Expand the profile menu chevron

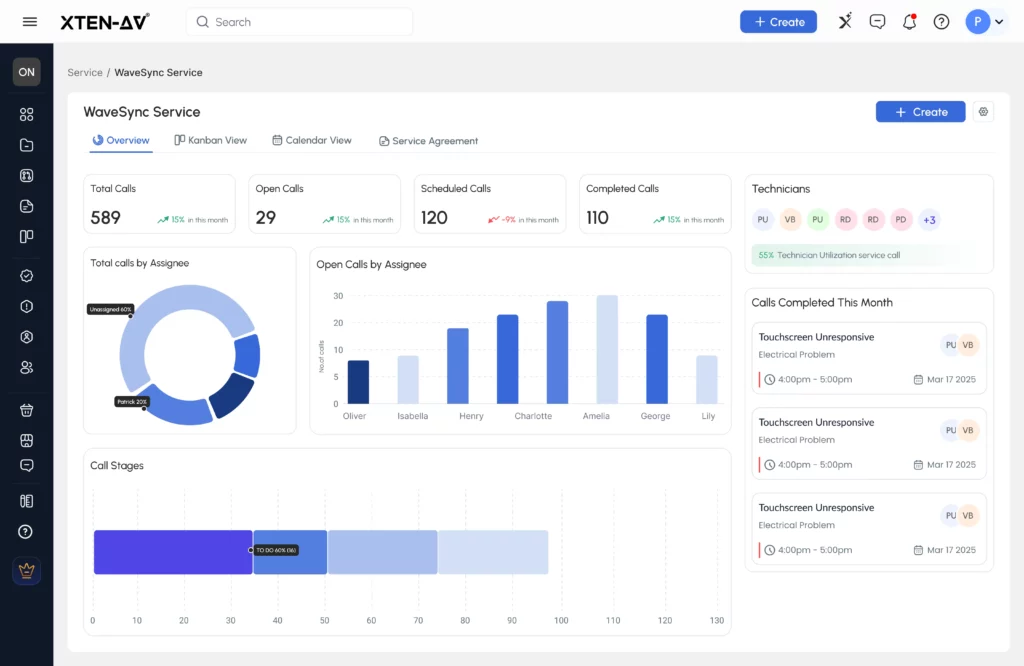[x=999, y=22]
